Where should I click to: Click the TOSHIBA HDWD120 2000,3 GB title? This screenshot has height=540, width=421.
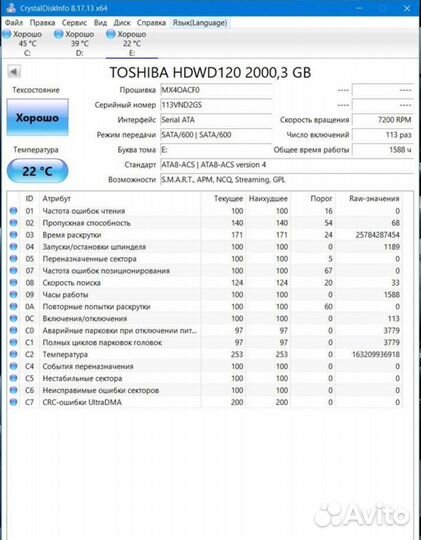coord(210,72)
